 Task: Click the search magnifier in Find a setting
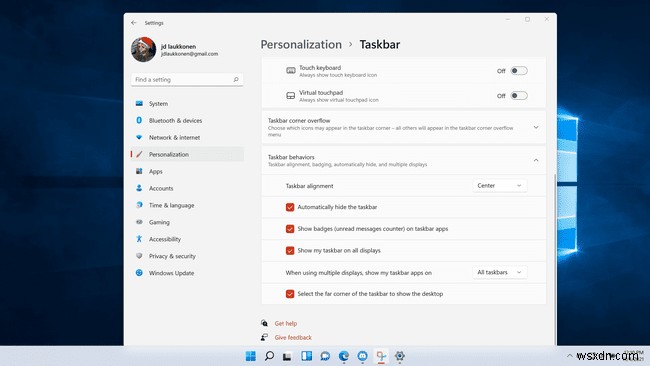click(236, 80)
